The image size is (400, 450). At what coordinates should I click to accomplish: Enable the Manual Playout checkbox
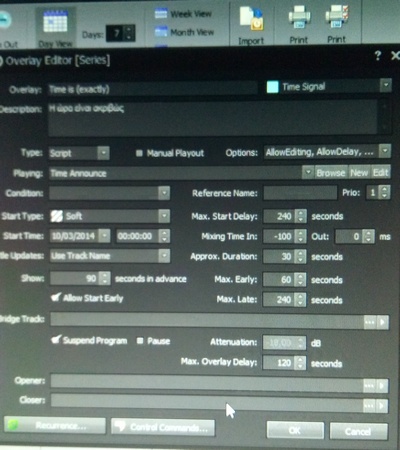coord(139,153)
